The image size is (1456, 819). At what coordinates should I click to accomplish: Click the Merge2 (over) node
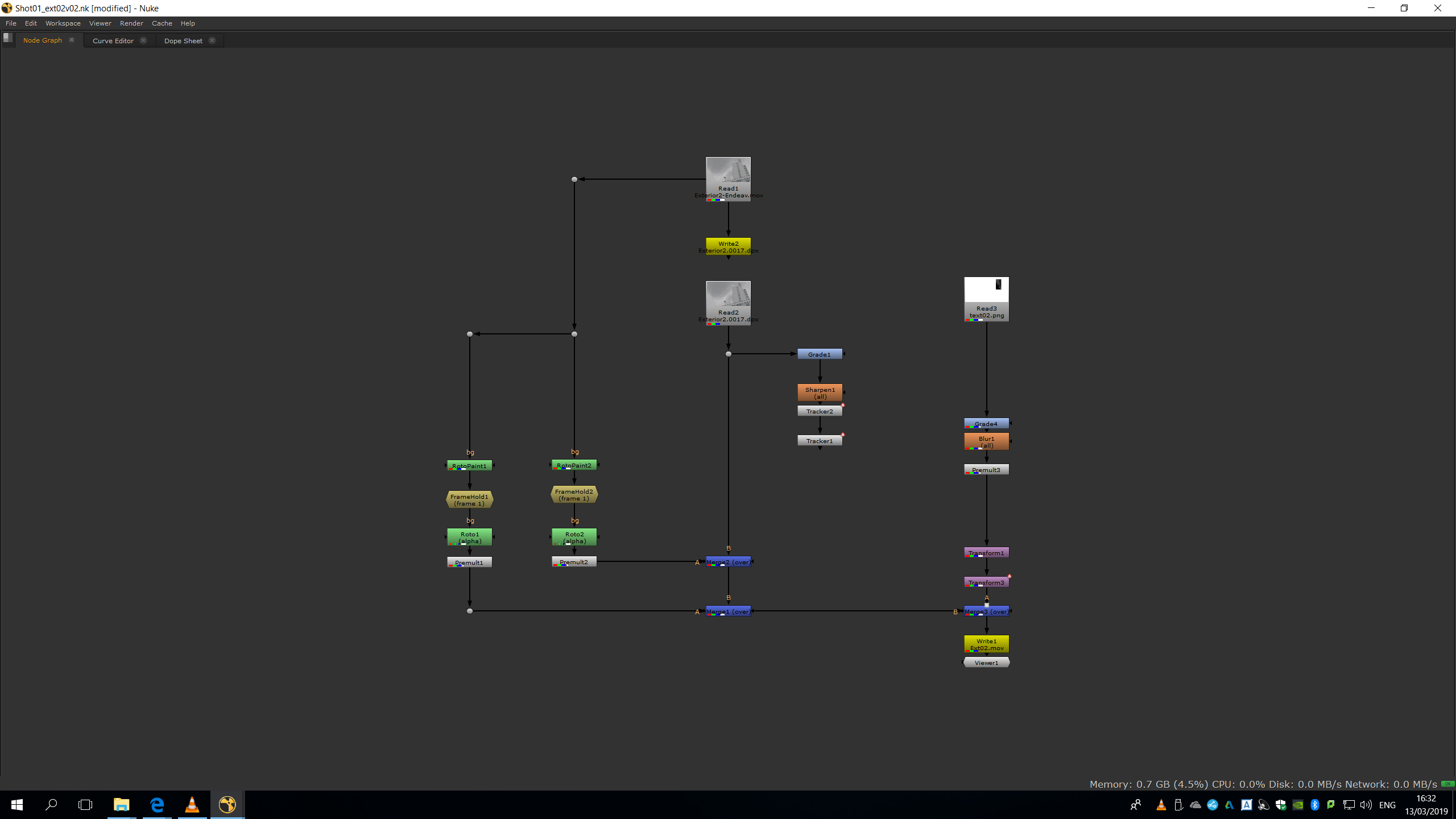tap(728, 562)
